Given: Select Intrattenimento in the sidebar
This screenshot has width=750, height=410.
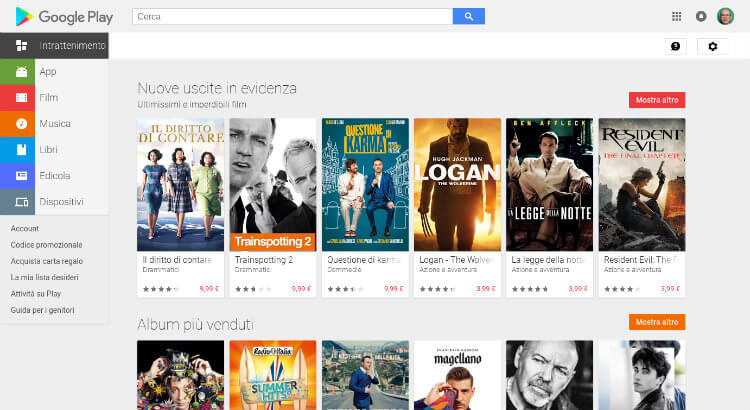Looking at the screenshot, I should point(55,45).
